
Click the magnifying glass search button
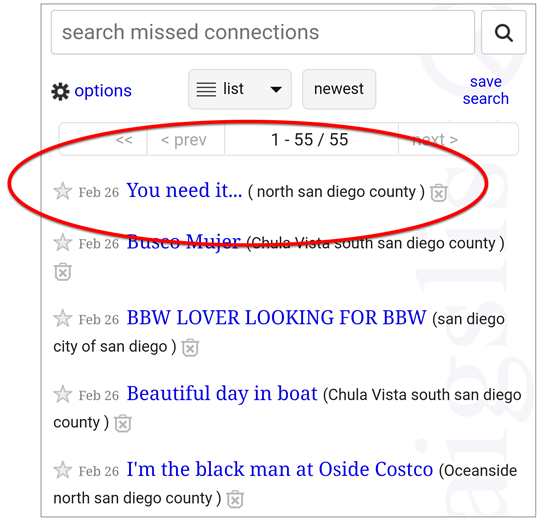(503, 33)
